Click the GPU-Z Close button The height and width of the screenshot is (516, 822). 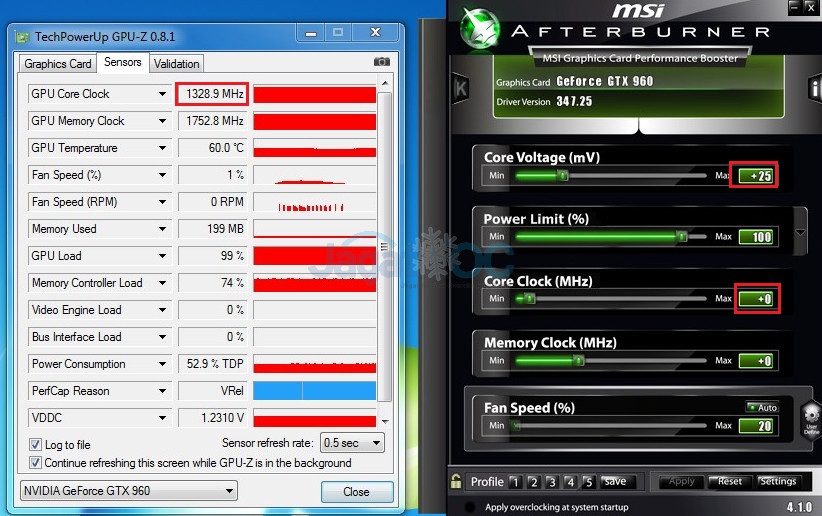coord(356,492)
